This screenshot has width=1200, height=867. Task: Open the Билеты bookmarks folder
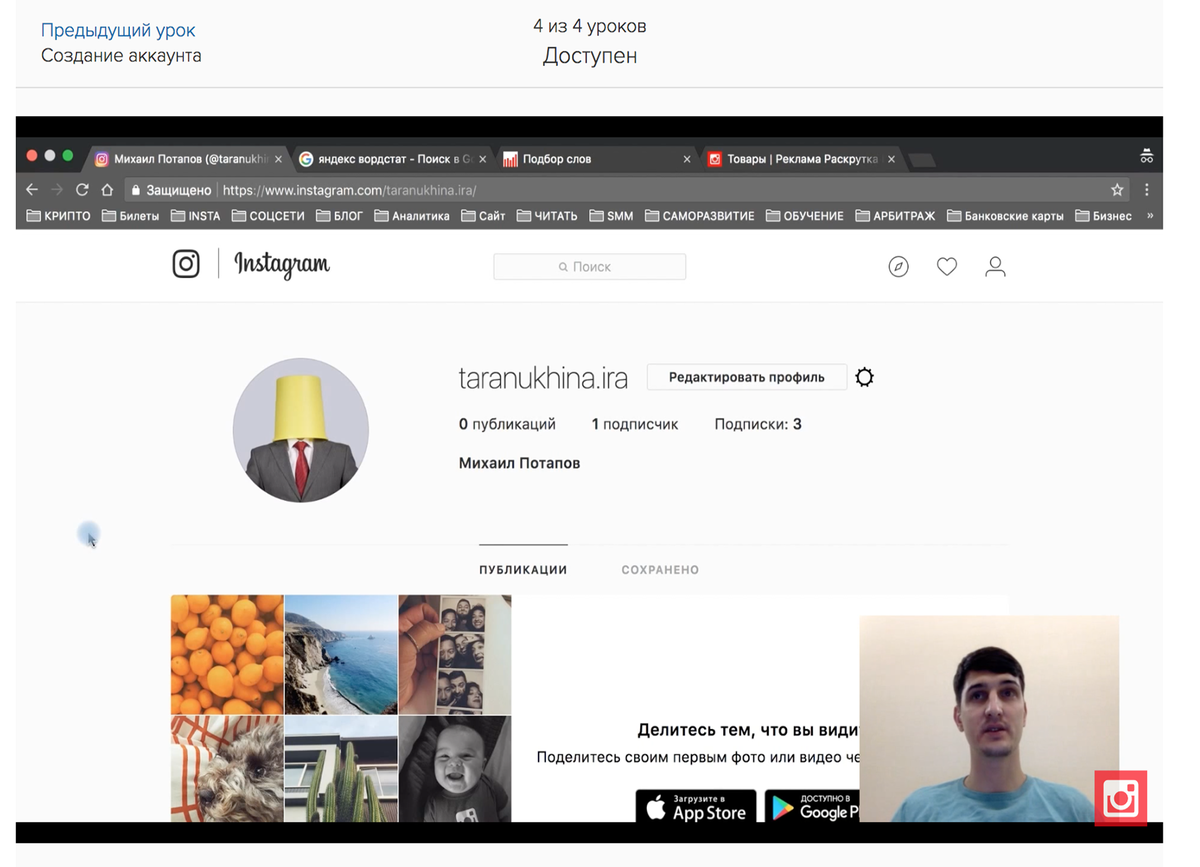[x=131, y=216]
